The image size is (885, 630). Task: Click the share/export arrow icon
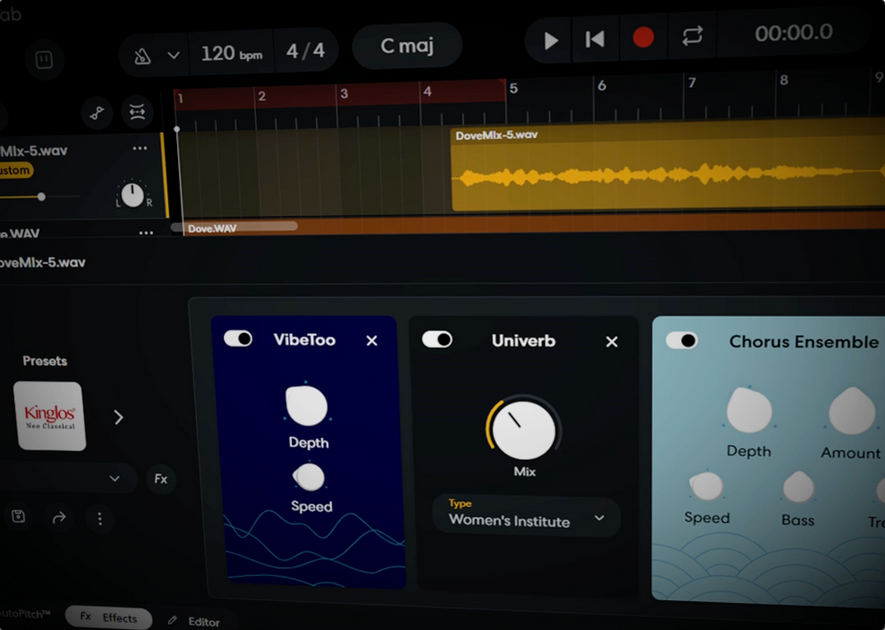[x=59, y=519]
